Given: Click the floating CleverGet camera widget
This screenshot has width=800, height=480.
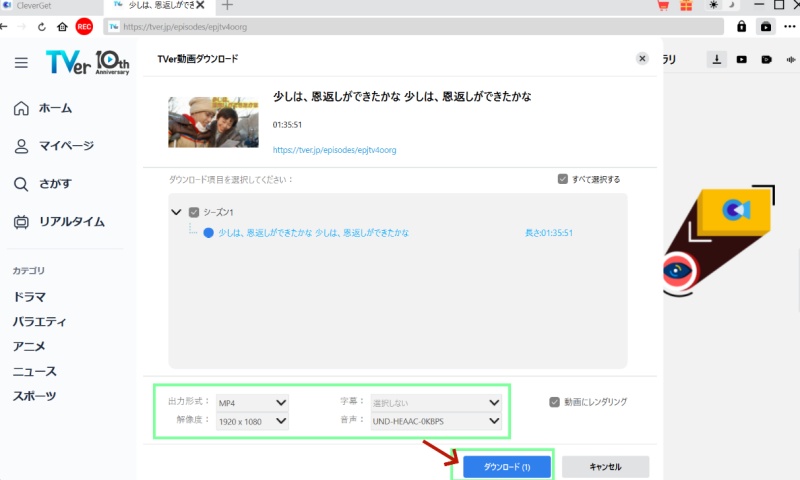Looking at the screenshot, I should tap(735, 210).
